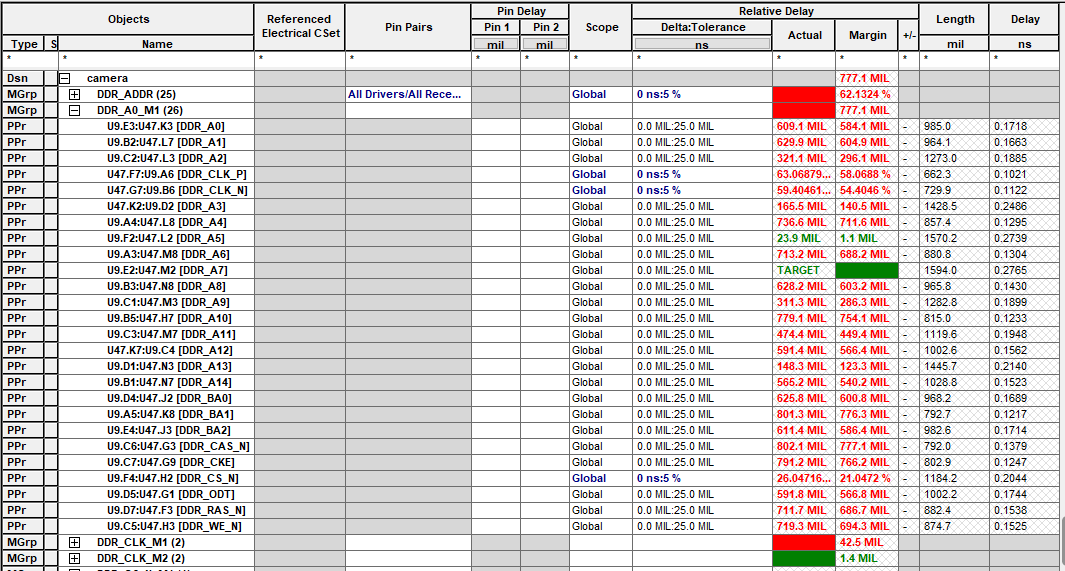Click green Actual cell of DDR_CLK_M2

point(804,558)
